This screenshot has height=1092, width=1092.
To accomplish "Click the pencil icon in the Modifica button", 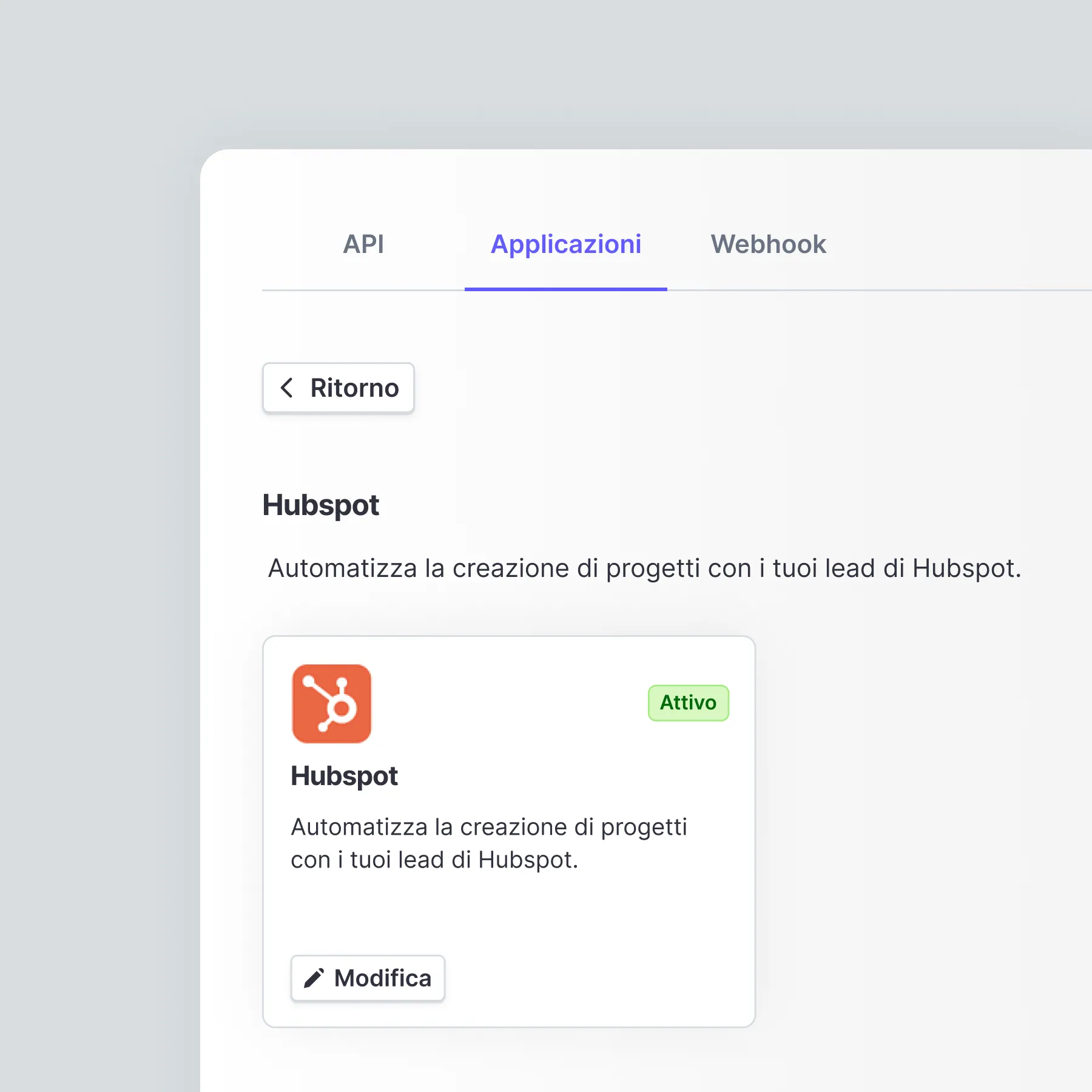I will [x=314, y=978].
